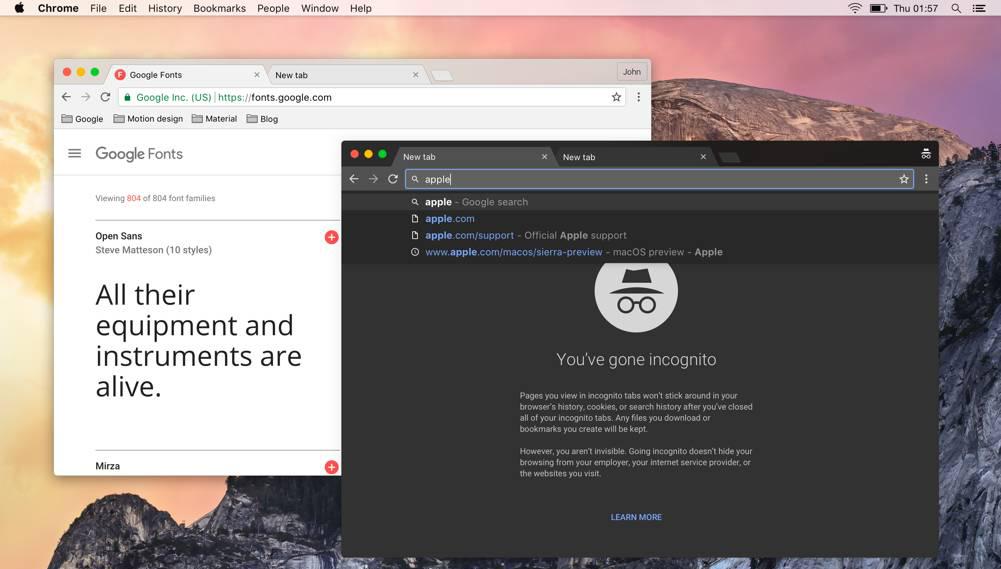Image resolution: width=1001 pixels, height=569 pixels.
Task: Go back in the incognito window
Action: (354, 179)
